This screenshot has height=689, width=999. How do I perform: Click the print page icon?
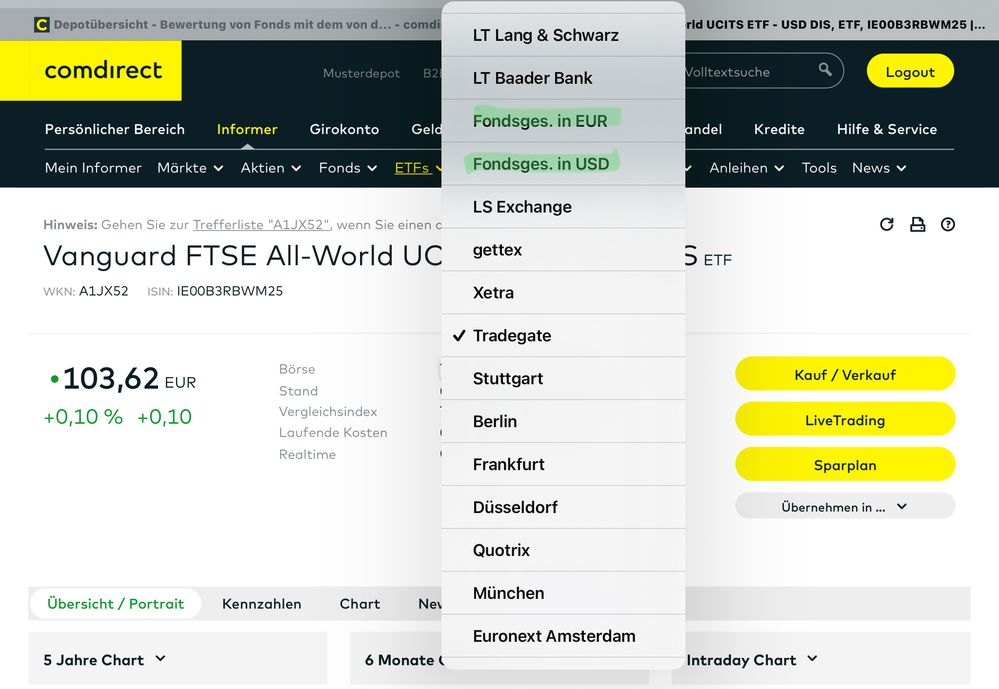pos(917,224)
